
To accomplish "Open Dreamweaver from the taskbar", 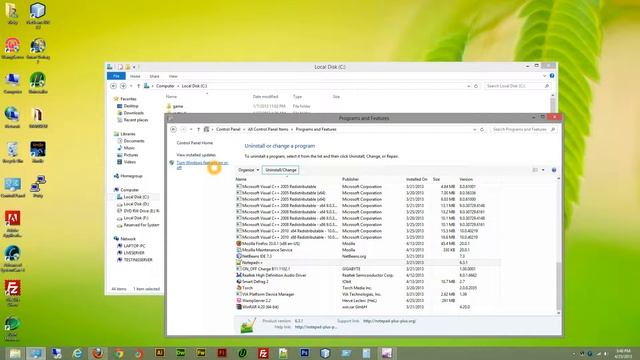I will click(180, 353).
